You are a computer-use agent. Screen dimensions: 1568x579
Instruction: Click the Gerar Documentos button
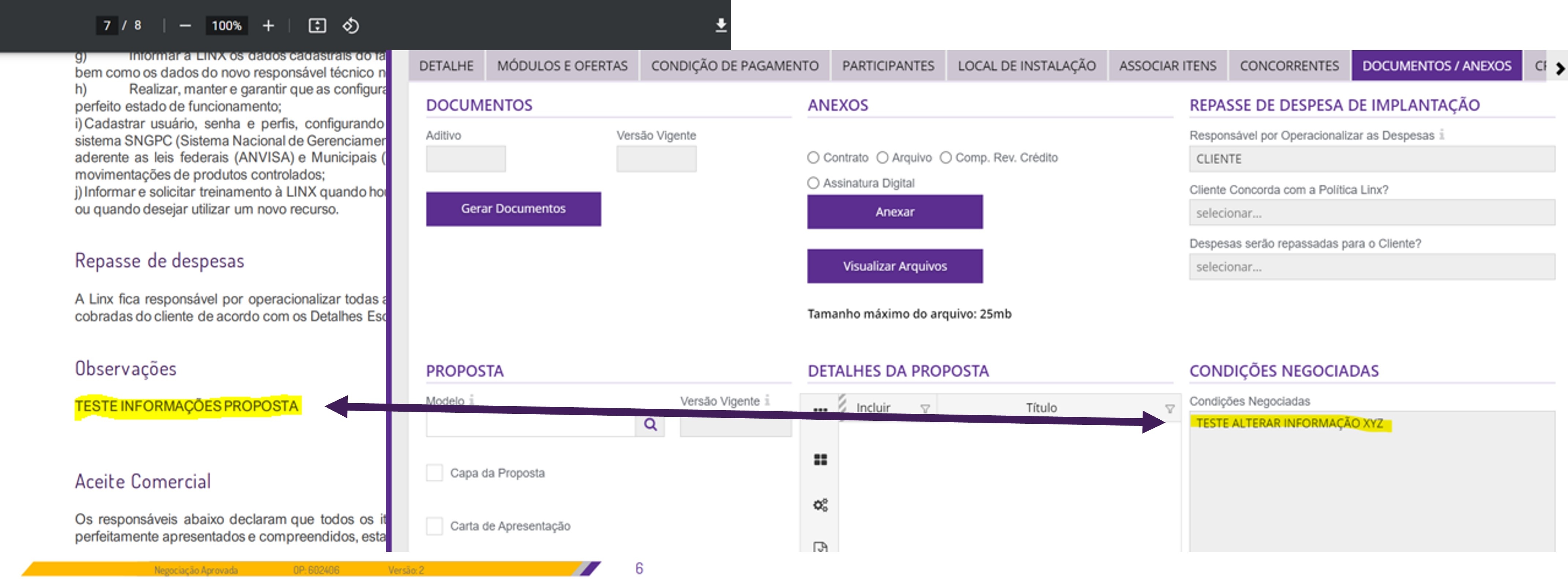513,209
